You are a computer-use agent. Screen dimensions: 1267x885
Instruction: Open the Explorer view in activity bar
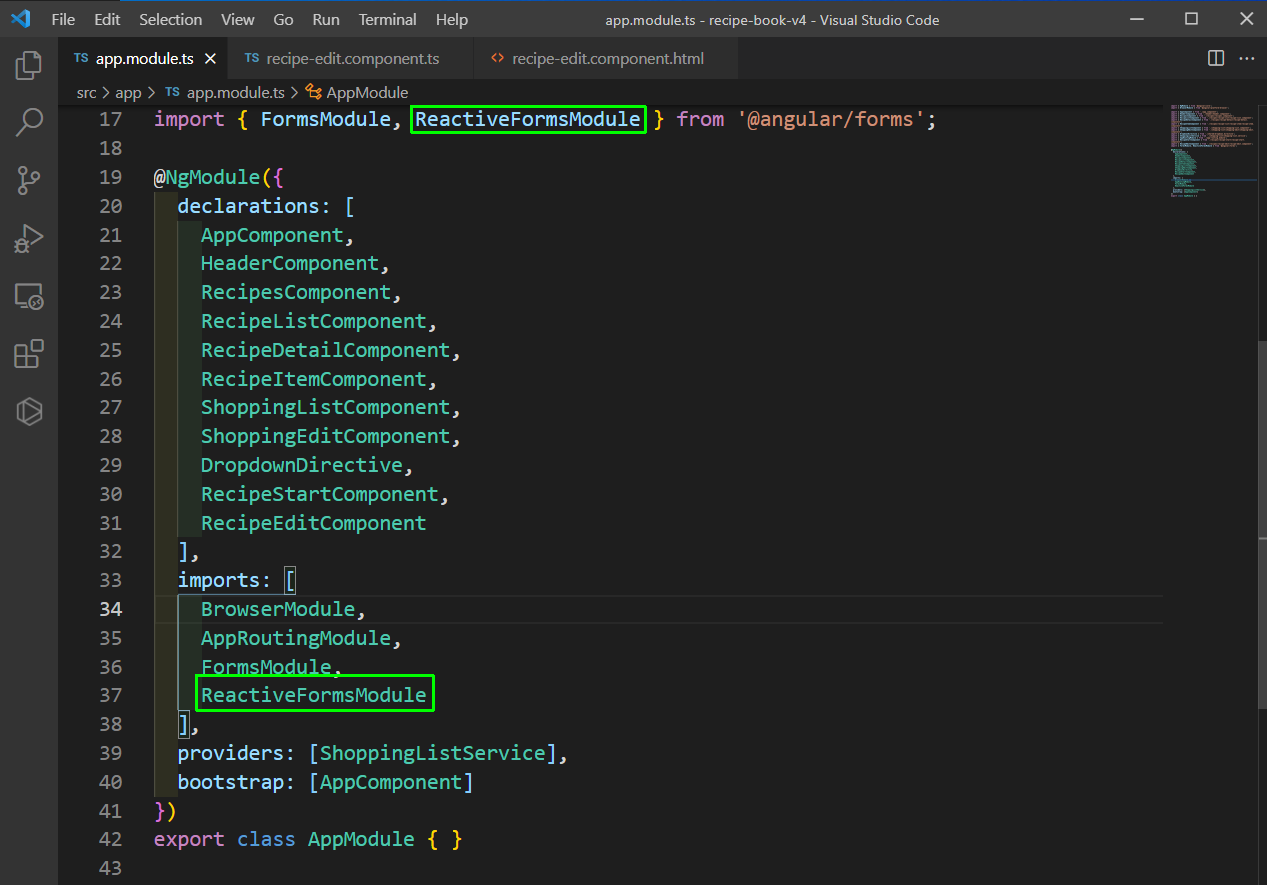coord(29,66)
